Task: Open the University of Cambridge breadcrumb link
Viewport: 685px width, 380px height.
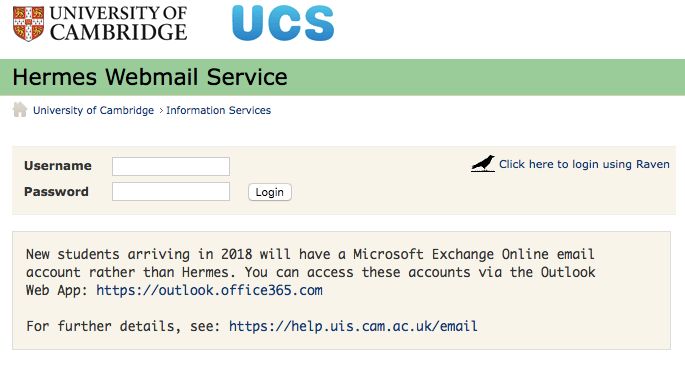Action: (93, 110)
